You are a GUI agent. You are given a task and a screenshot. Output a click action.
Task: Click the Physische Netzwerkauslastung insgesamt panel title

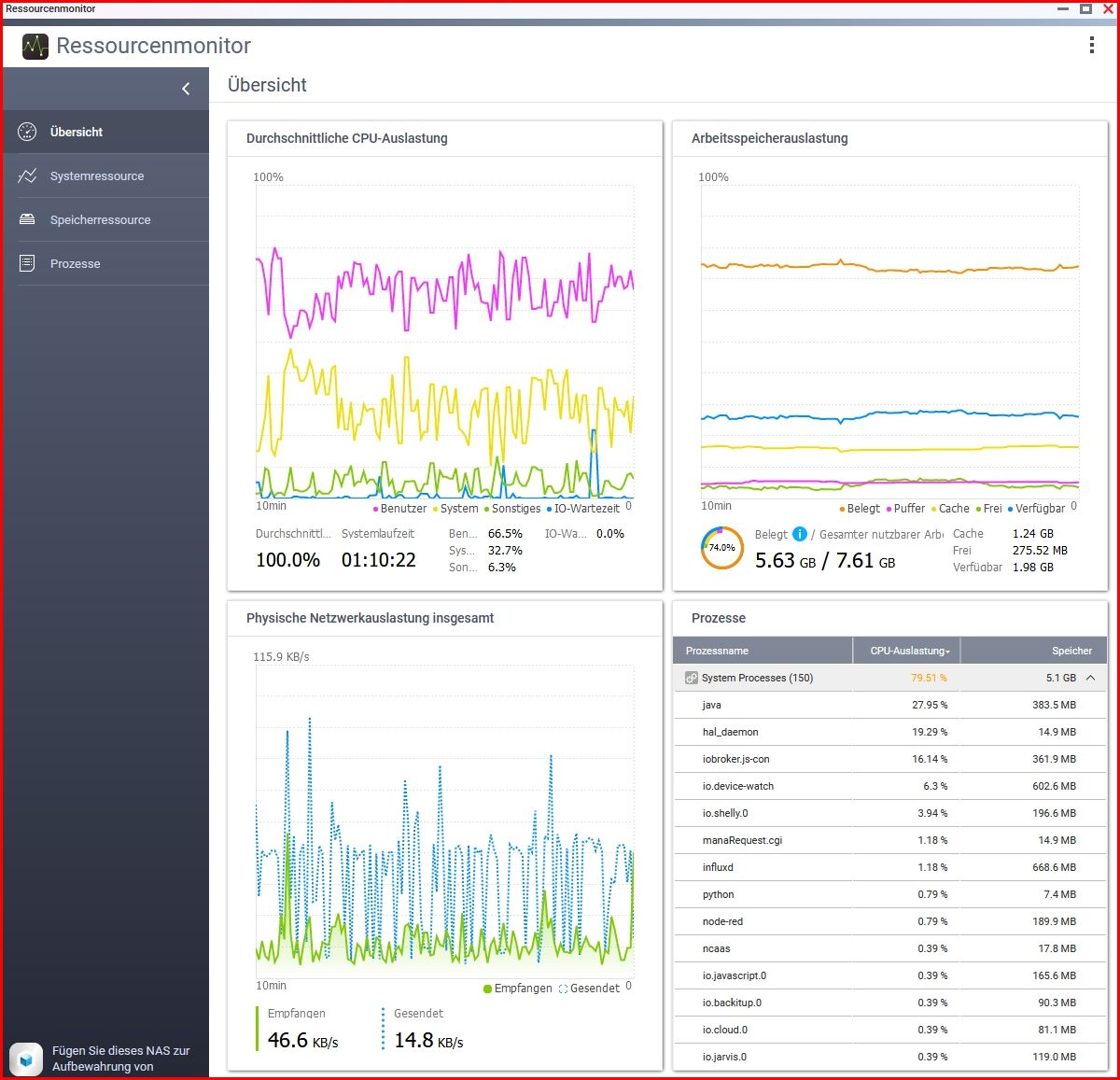point(371,618)
